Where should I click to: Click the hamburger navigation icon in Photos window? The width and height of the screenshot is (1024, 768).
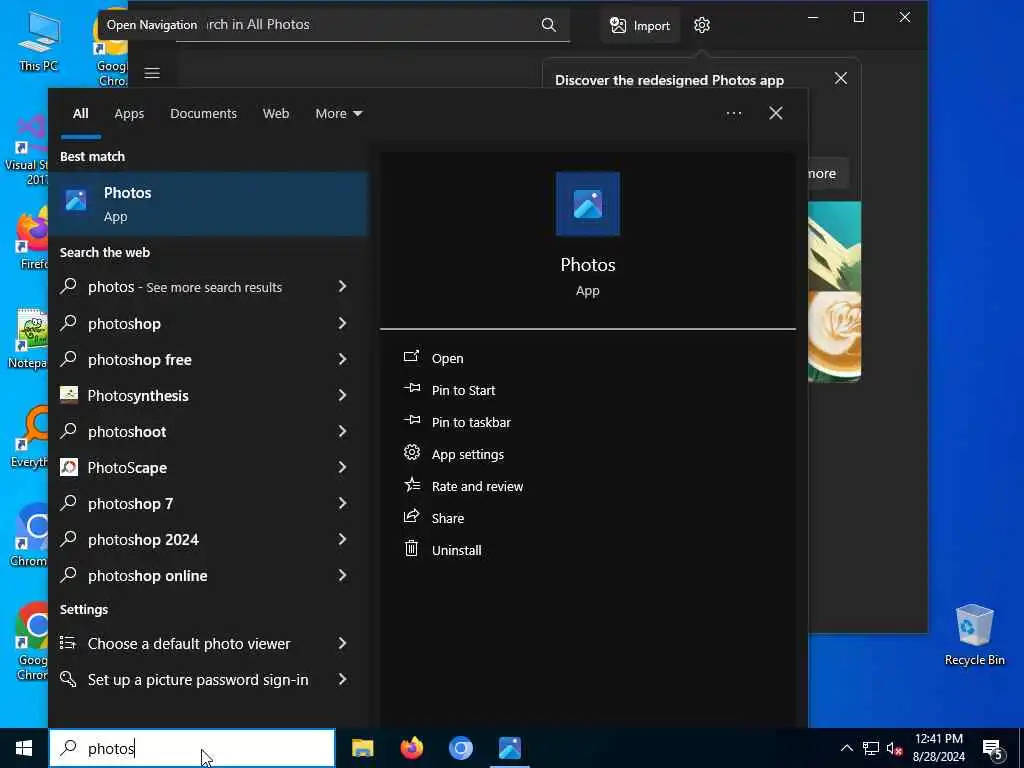[x=152, y=73]
